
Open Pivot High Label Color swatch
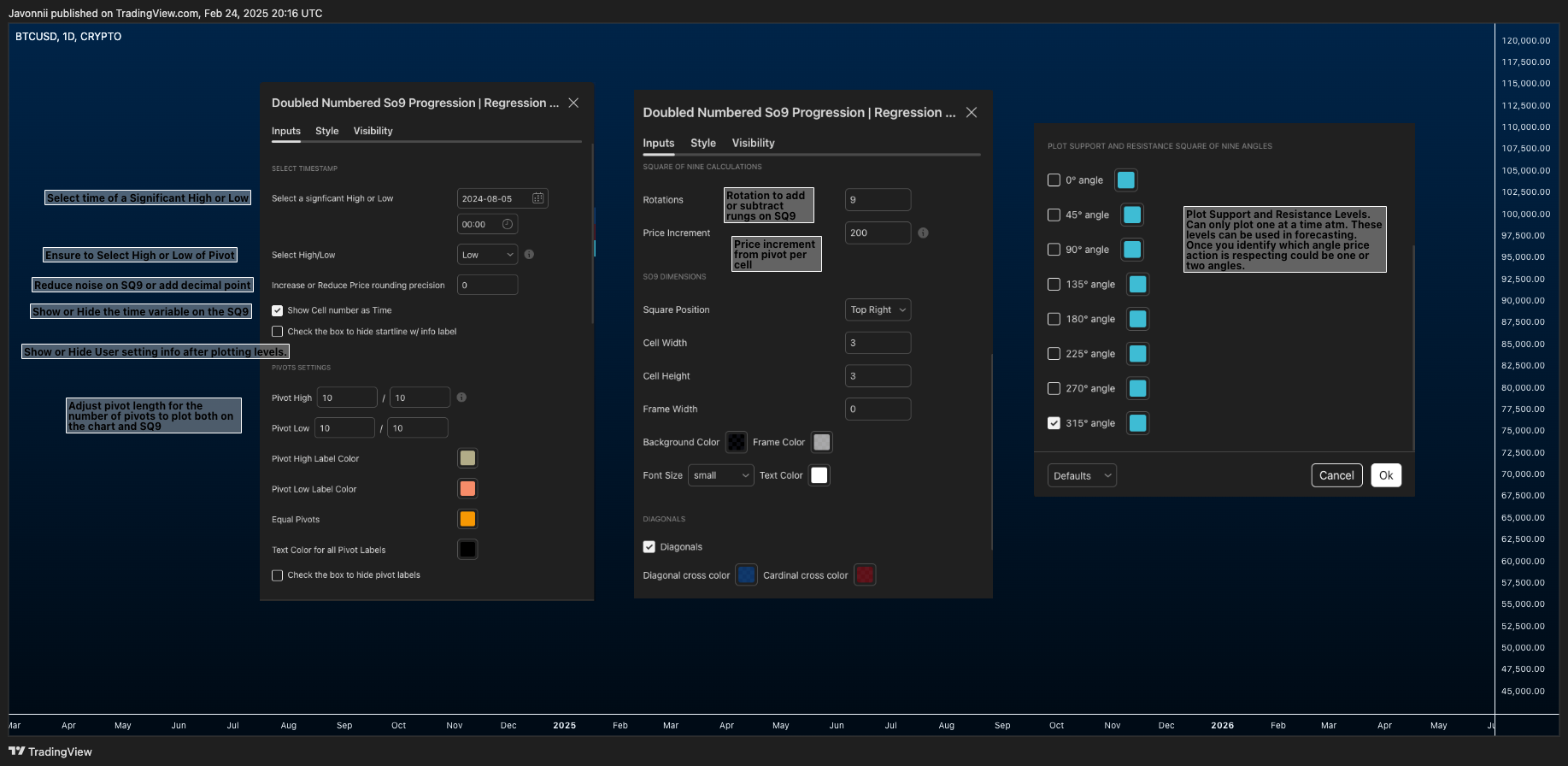pos(467,458)
